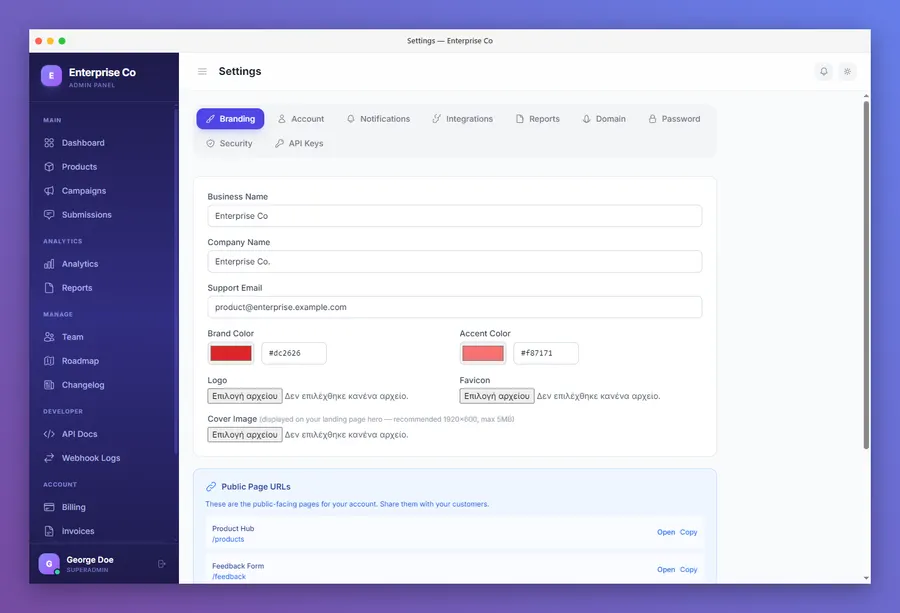The height and width of the screenshot is (613, 900).
Task: Switch to the API Keys tab
Action: (x=299, y=143)
